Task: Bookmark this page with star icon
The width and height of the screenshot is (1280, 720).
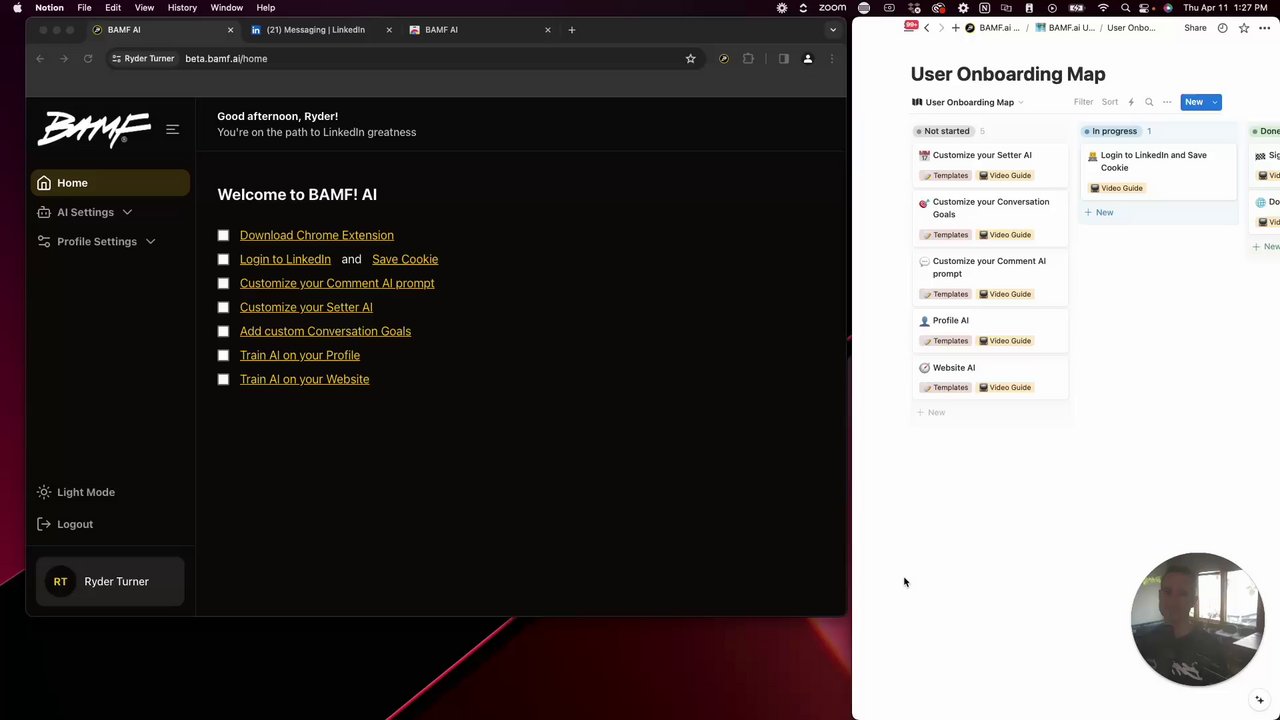Action: [x=690, y=59]
